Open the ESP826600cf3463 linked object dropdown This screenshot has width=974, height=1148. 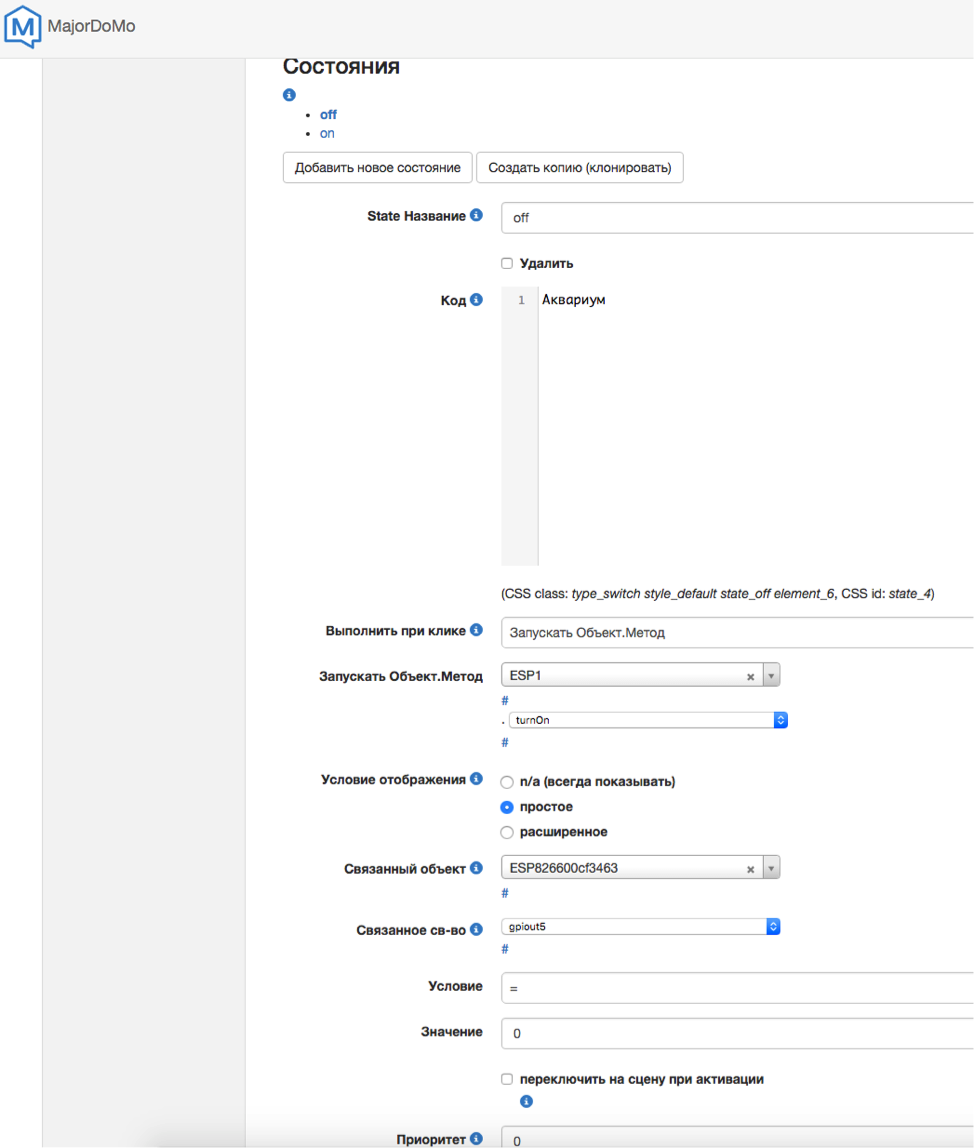pos(770,868)
